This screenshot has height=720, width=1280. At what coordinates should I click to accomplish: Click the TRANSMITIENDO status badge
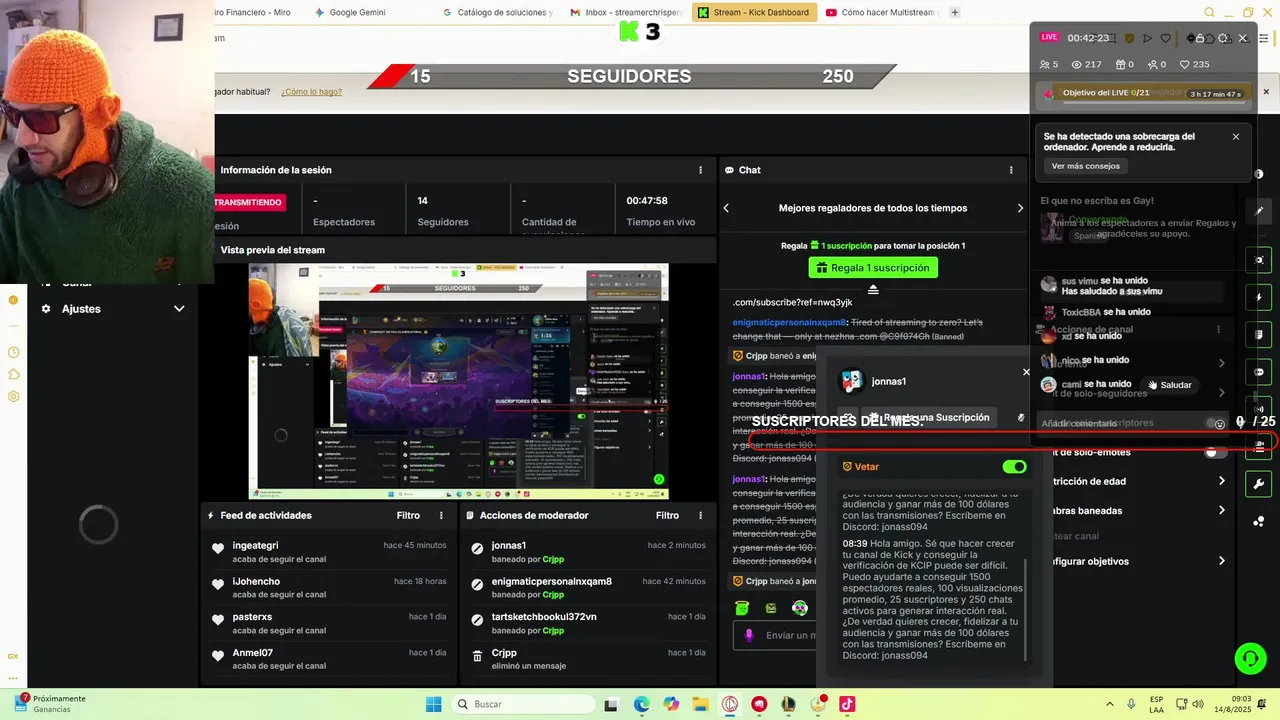coord(249,202)
